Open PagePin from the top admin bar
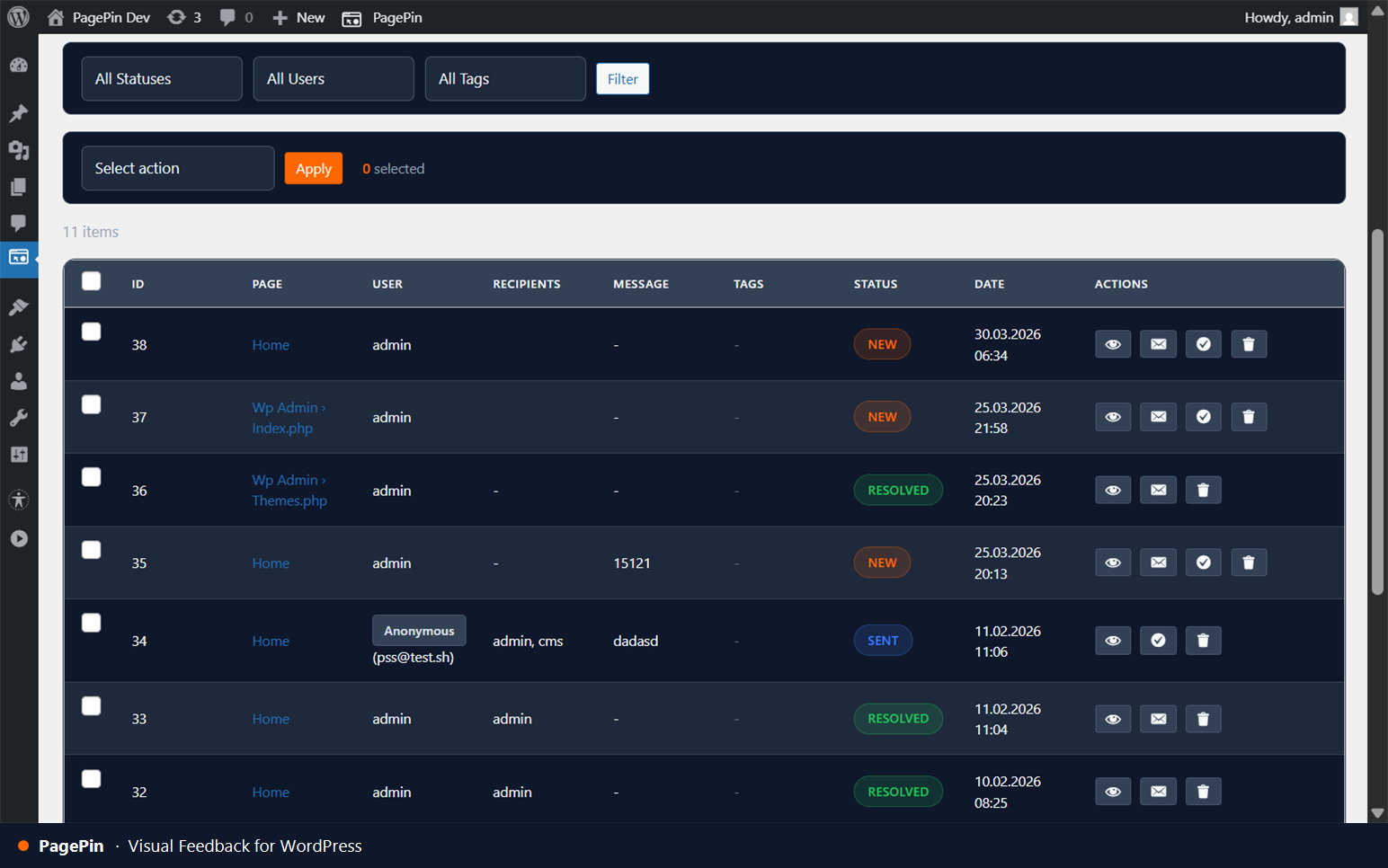Image resolution: width=1388 pixels, height=868 pixels. click(381, 17)
